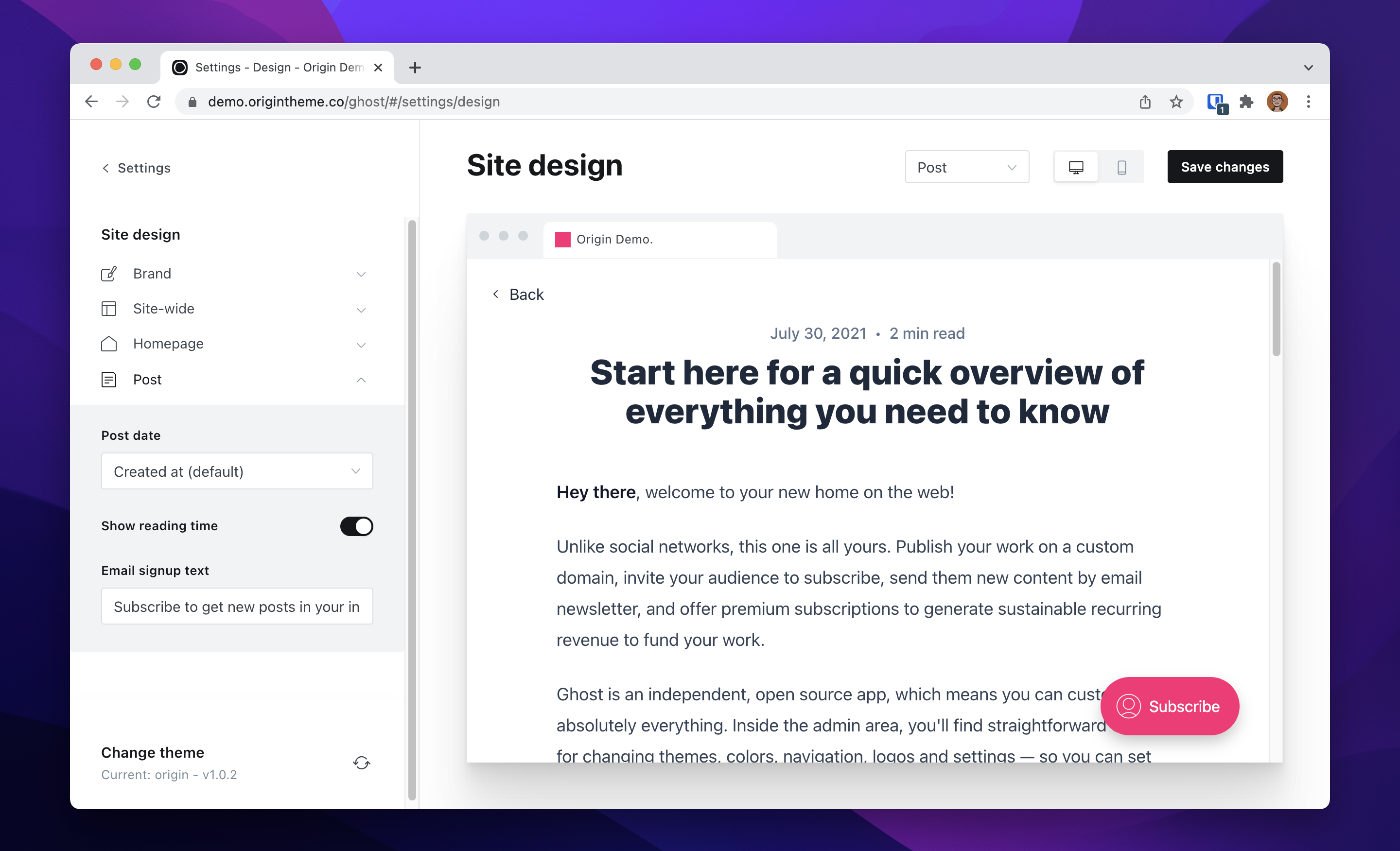
Task: Click the Post settings icon
Action: pyautogui.click(x=109, y=379)
